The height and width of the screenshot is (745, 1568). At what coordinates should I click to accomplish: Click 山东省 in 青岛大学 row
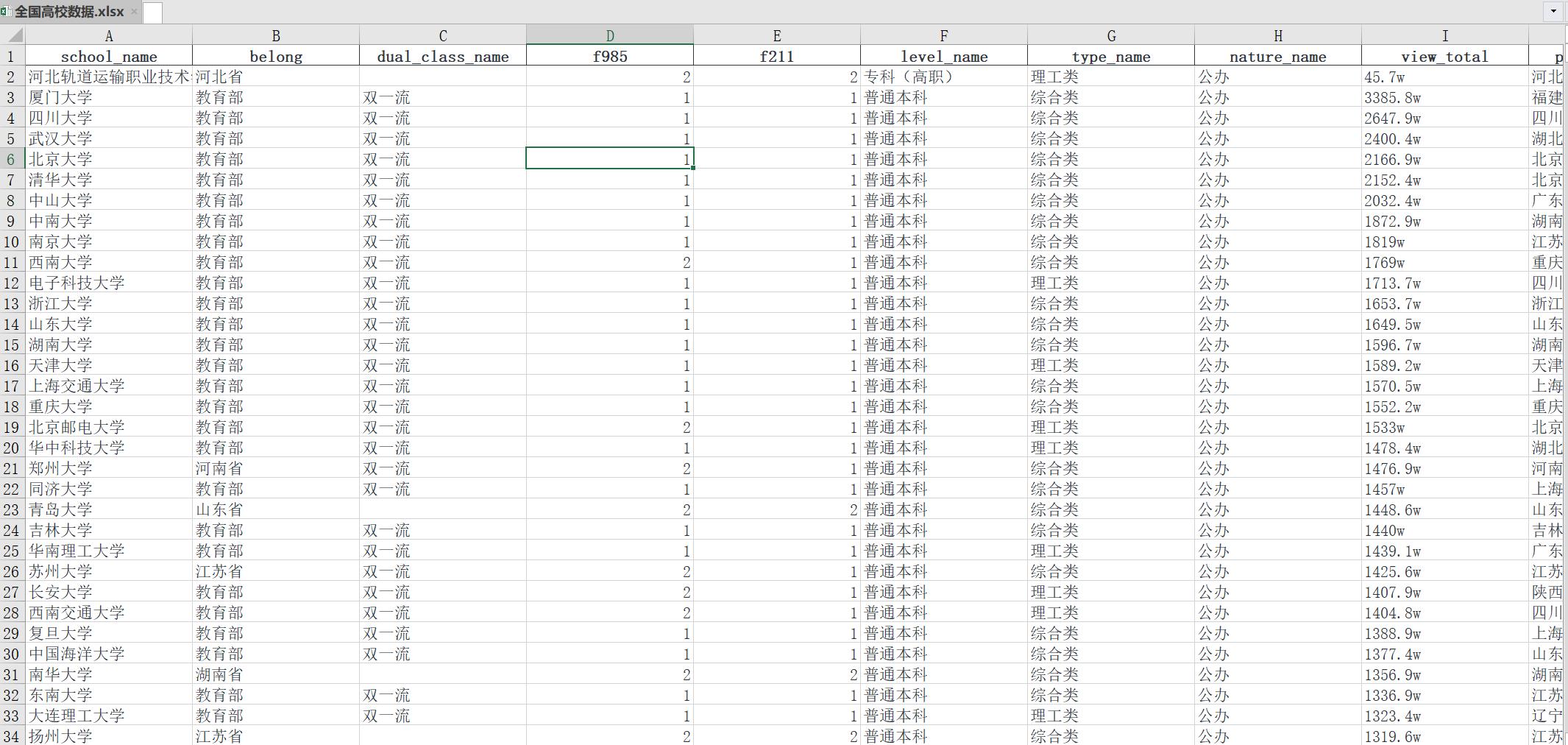[276, 509]
